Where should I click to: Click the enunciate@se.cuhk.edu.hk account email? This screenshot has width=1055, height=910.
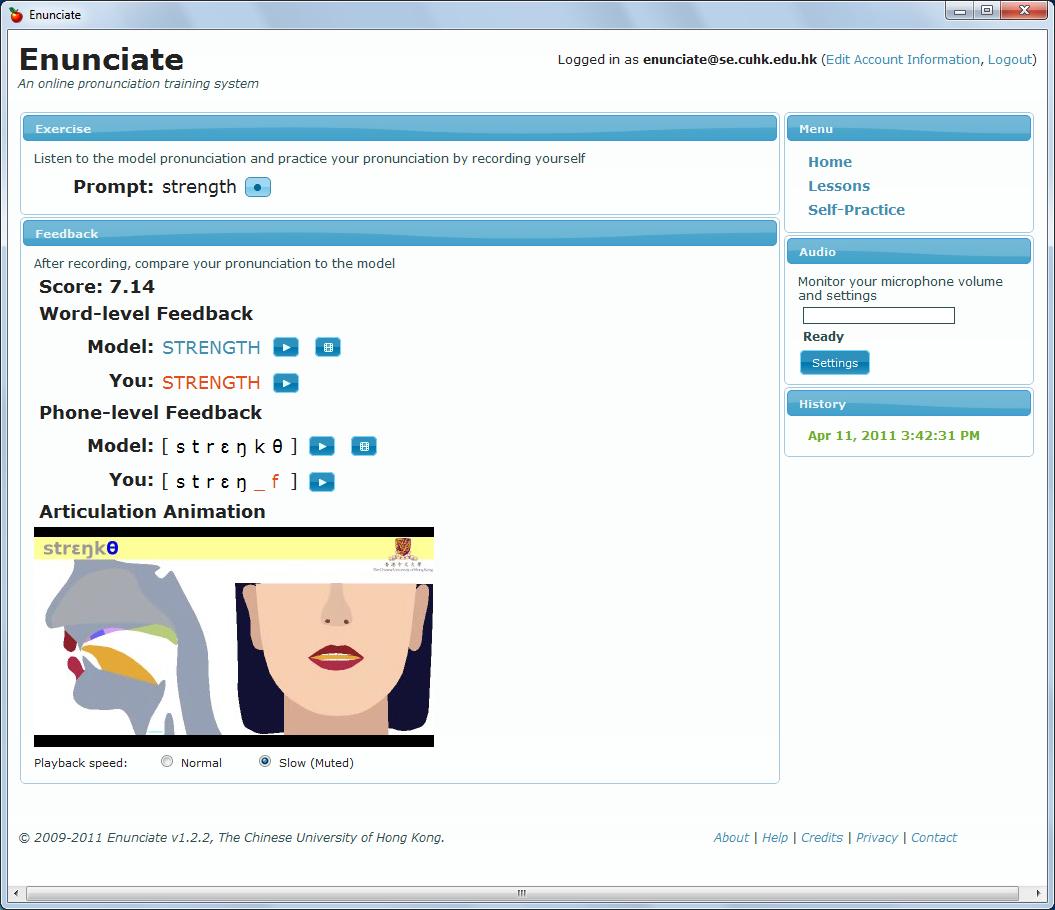(x=730, y=59)
